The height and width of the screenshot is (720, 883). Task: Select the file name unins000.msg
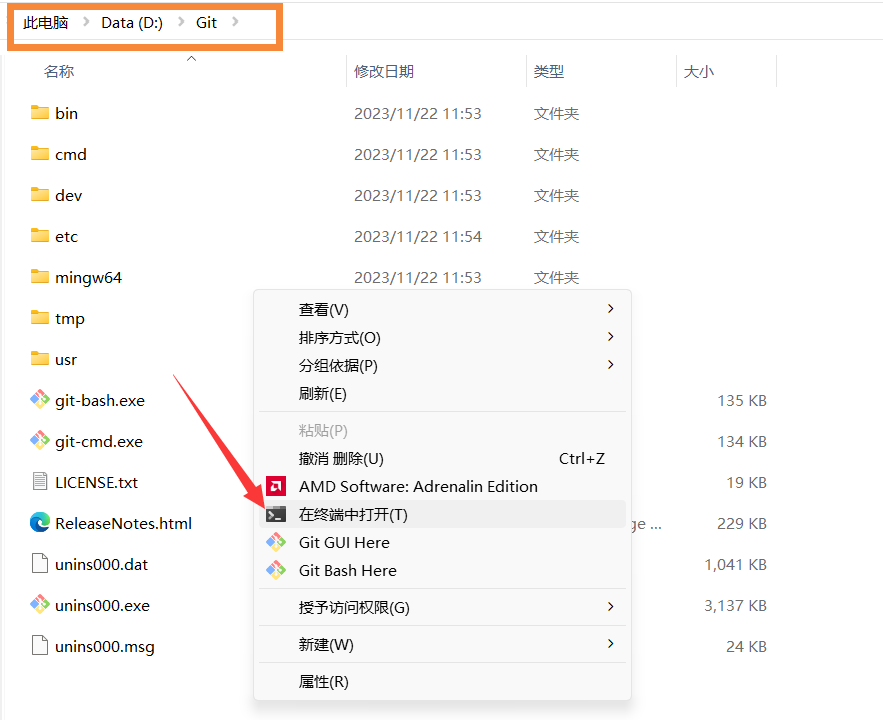pos(105,647)
